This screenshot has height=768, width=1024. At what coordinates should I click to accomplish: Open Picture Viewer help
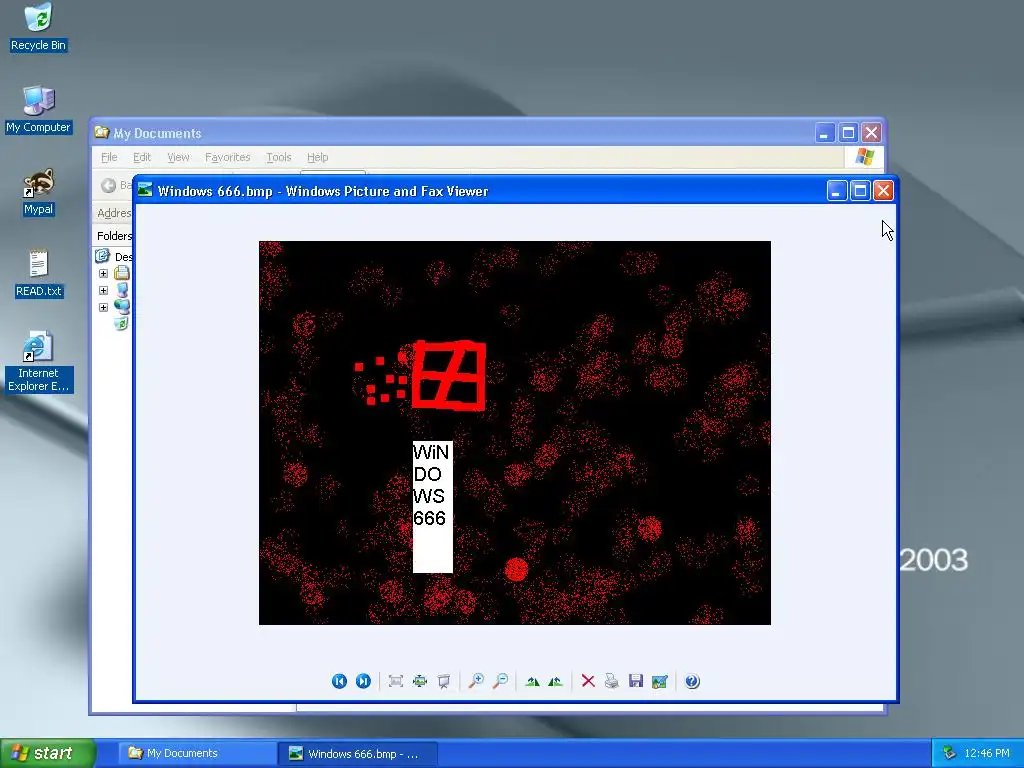pos(692,681)
